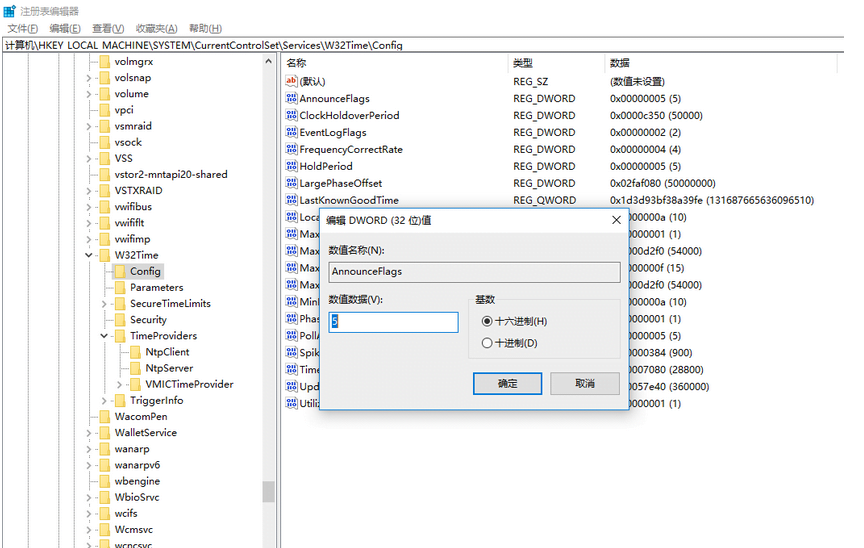Click the (数值未设置) data cell
The width and height of the screenshot is (864, 548).
point(637,82)
